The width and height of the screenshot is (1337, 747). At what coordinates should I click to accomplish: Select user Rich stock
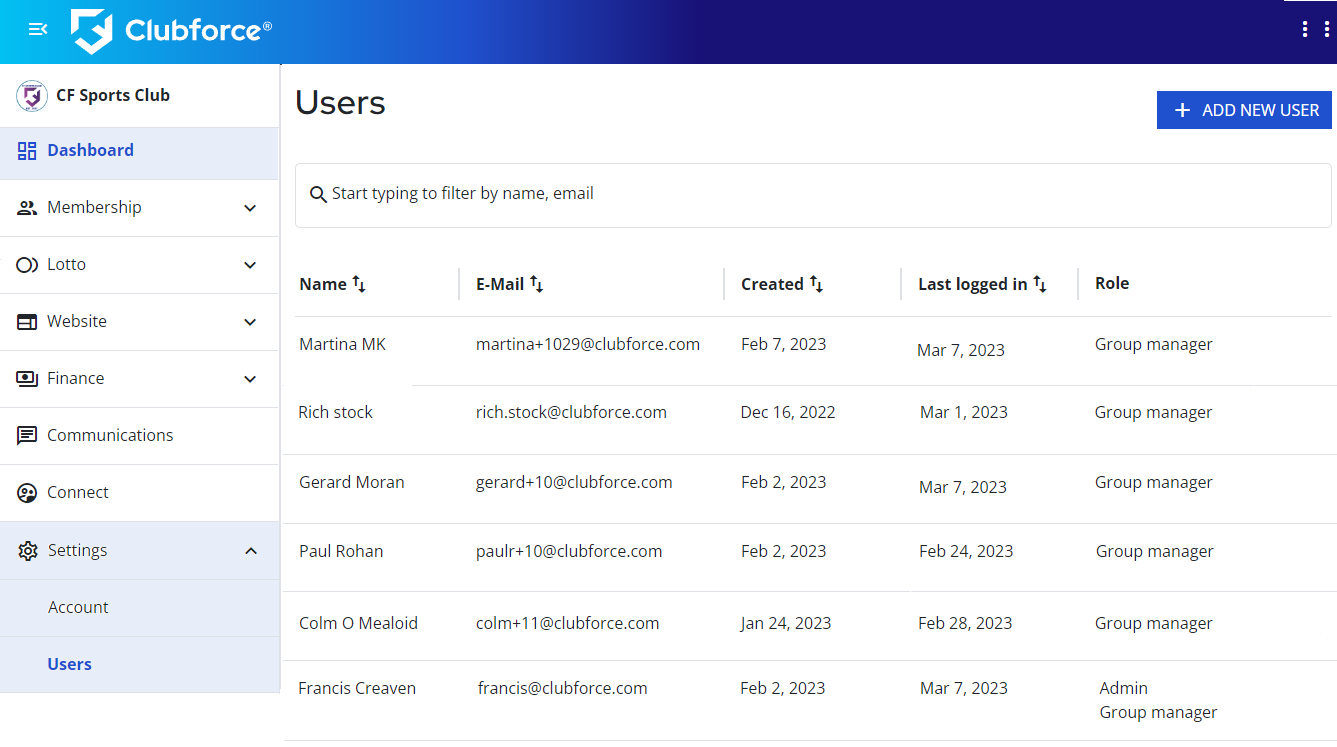(x=335, y=413)
